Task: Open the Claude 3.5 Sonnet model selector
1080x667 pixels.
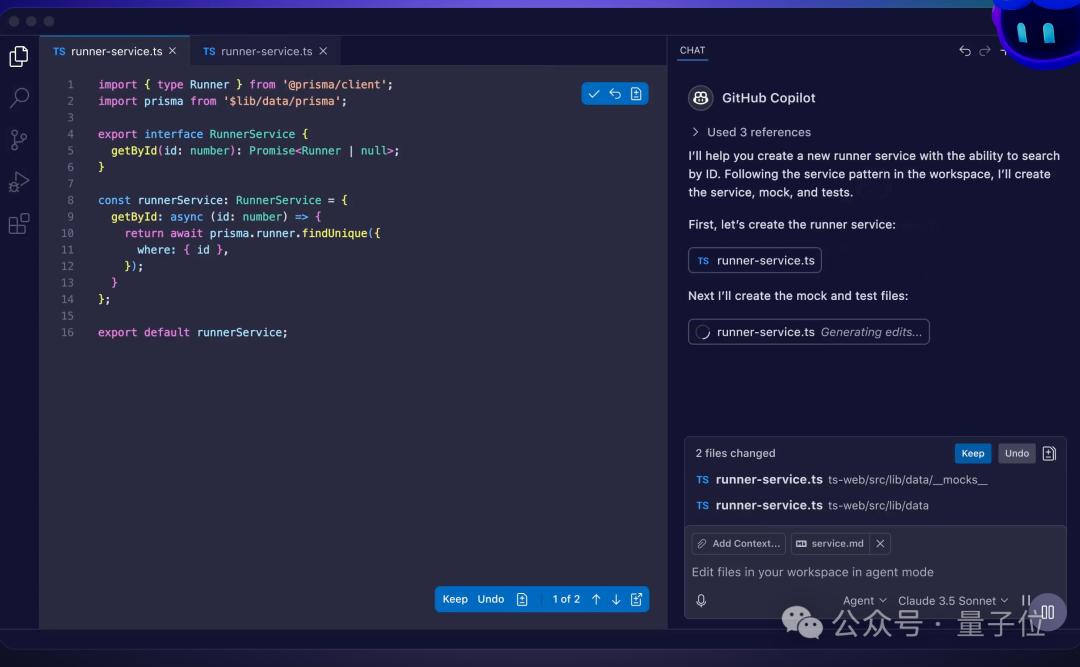Action: point(950,600)
